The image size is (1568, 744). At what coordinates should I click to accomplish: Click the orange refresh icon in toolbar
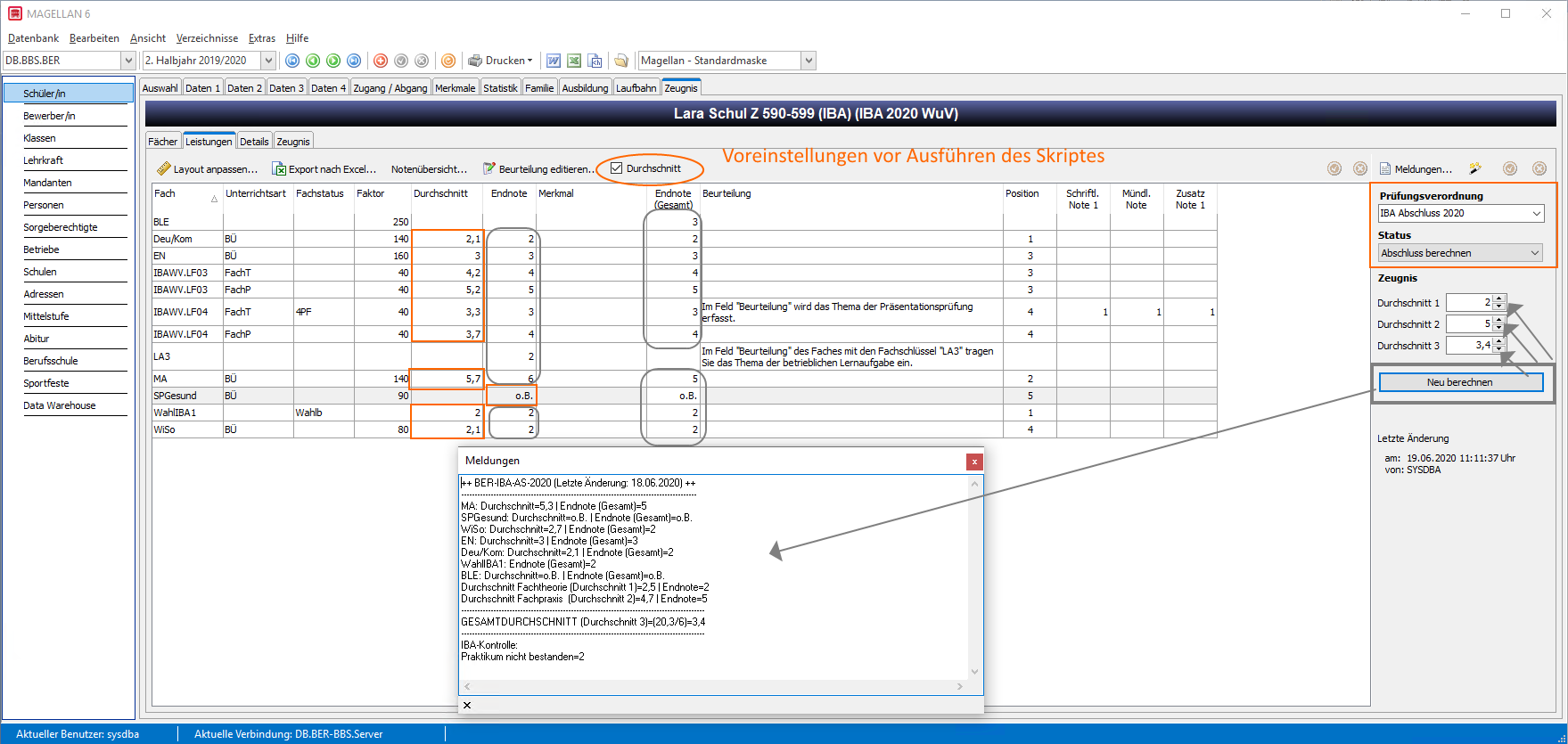point(448,61)
